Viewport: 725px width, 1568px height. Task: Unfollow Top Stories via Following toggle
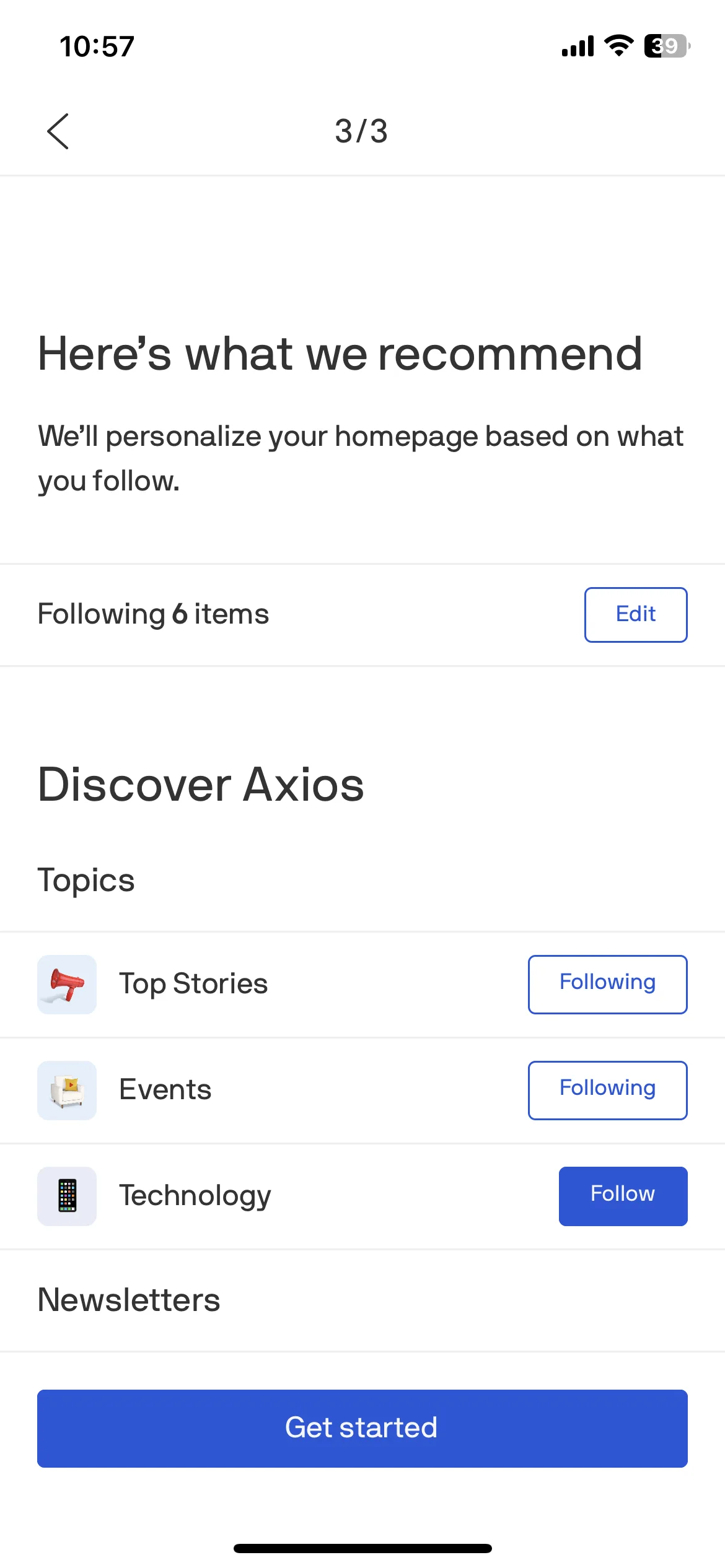(607, 984)
